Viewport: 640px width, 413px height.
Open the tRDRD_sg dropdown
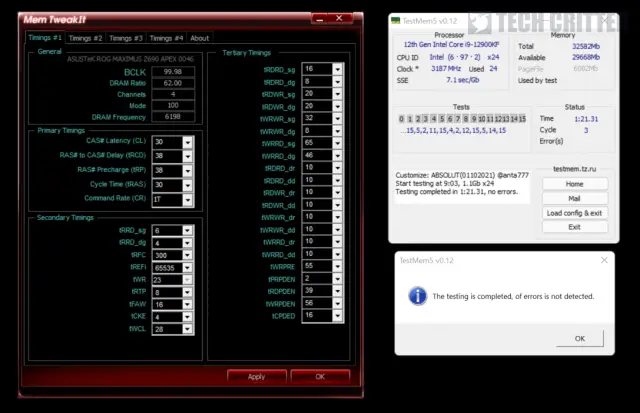tap(338, 69)
